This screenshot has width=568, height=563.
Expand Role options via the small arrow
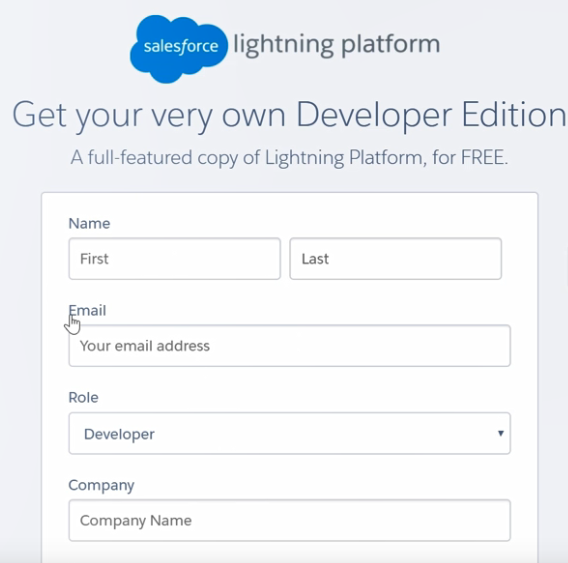pyautogui.click(x=501, y=433)
